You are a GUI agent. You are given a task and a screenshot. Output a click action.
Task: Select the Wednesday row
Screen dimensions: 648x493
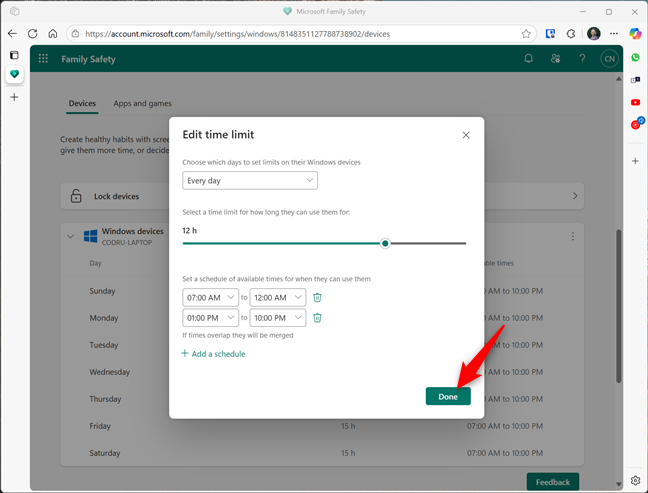pyautogui.click(x=322, y=372)
